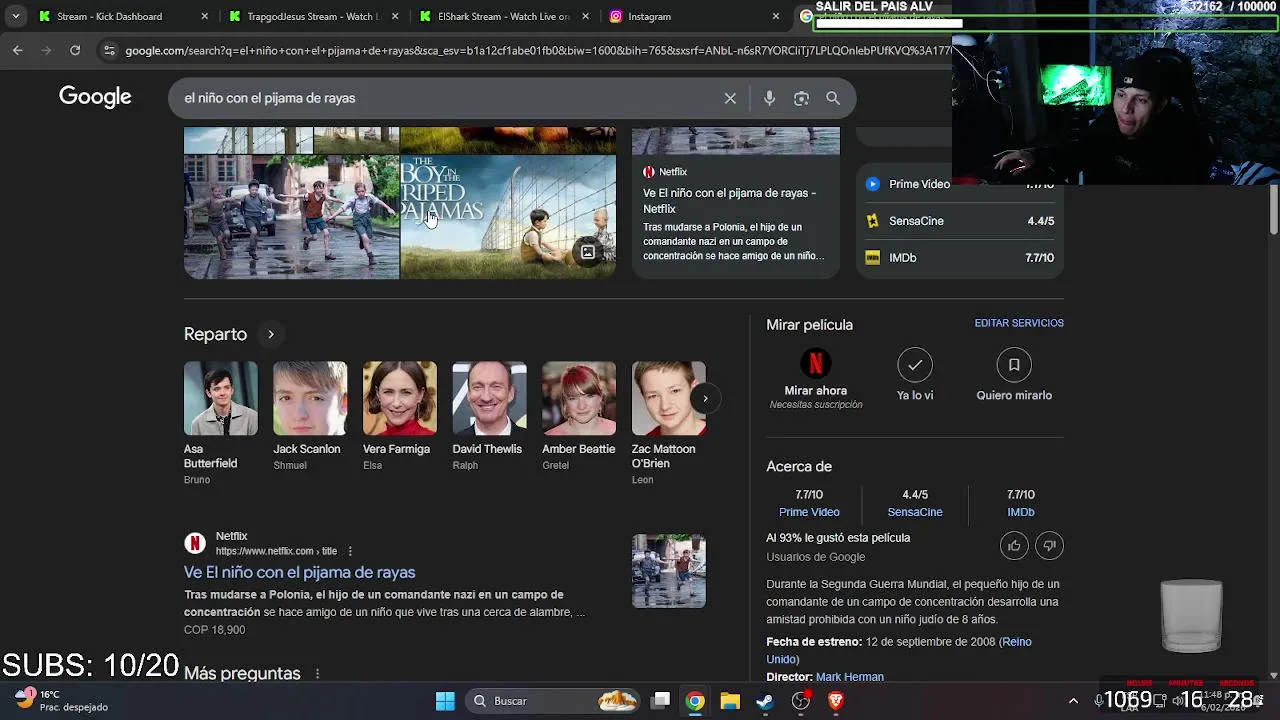Show next cast members with carousel arrow
The image size is (1280, 720).
(x=705, y=398)
